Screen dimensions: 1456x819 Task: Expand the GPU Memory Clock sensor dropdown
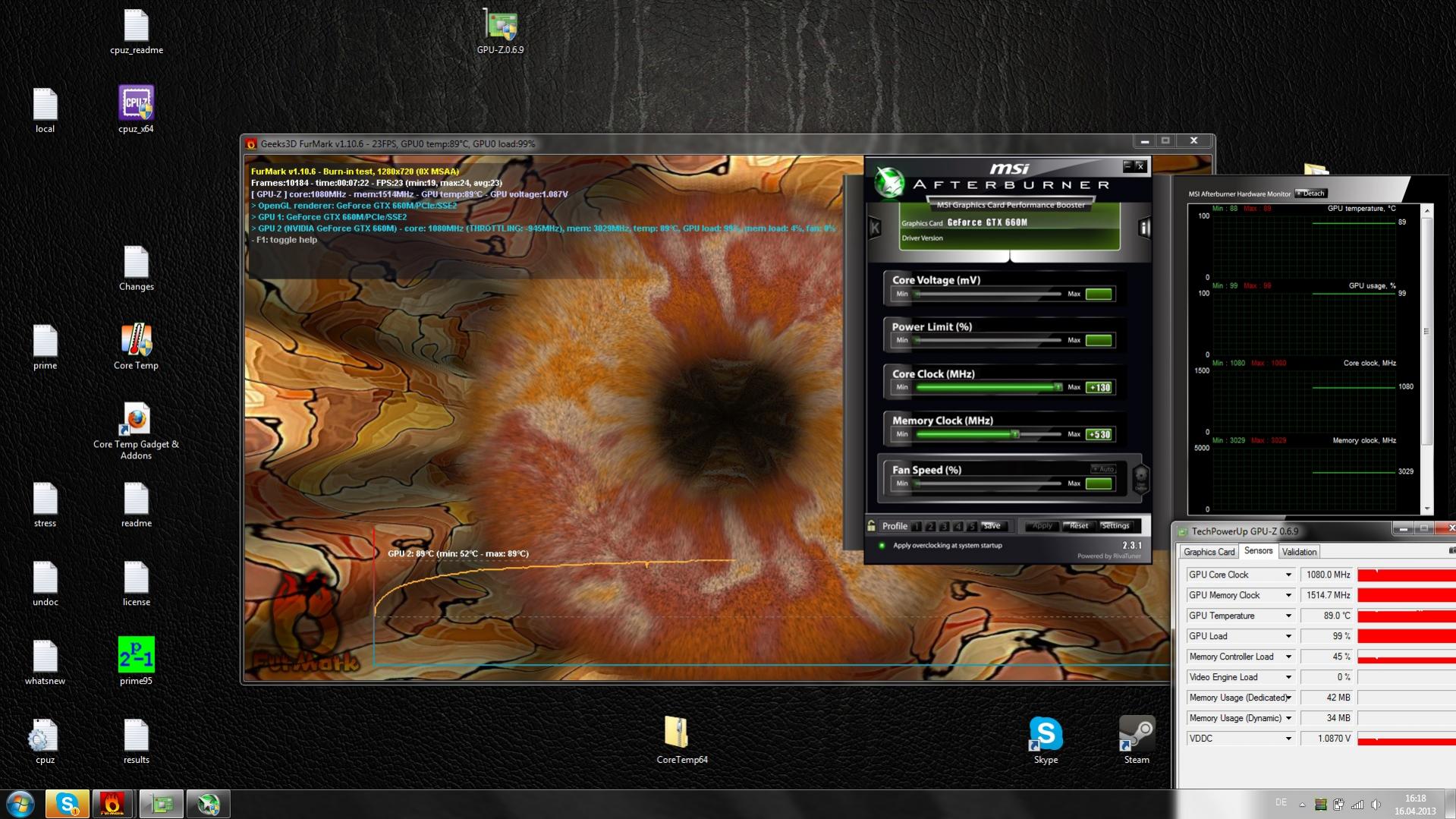coord(1288,595)
